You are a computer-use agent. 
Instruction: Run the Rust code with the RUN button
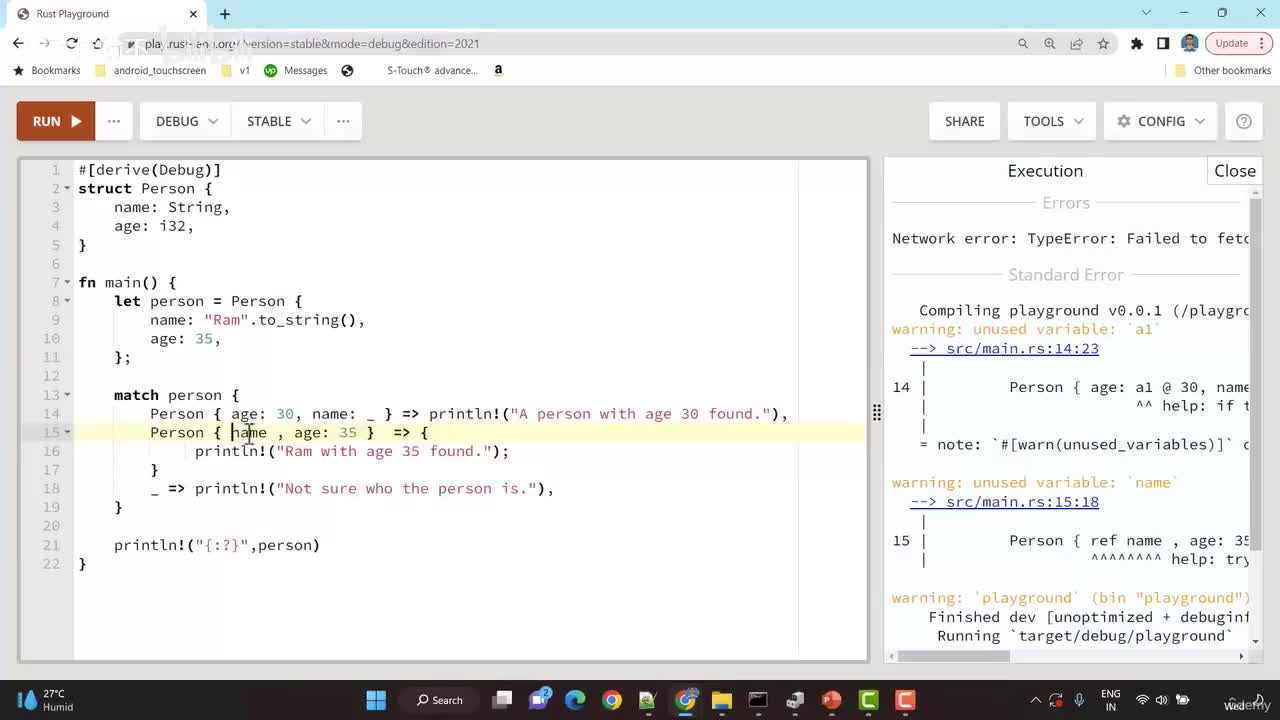coord(56,121)
